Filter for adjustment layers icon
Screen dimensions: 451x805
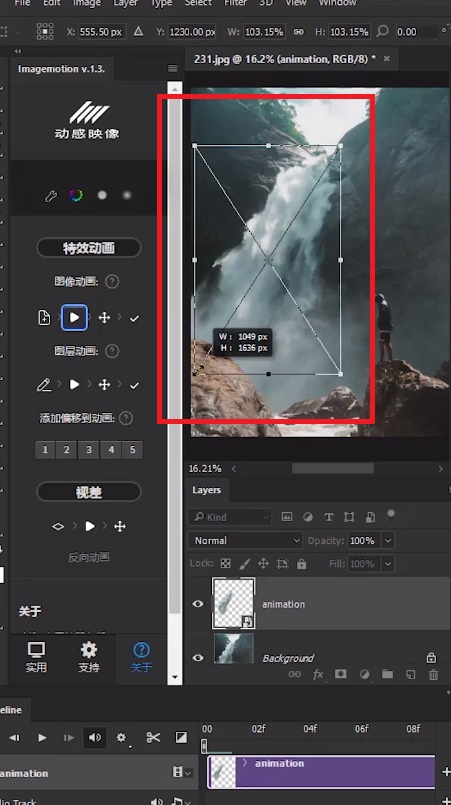(308, 517)
